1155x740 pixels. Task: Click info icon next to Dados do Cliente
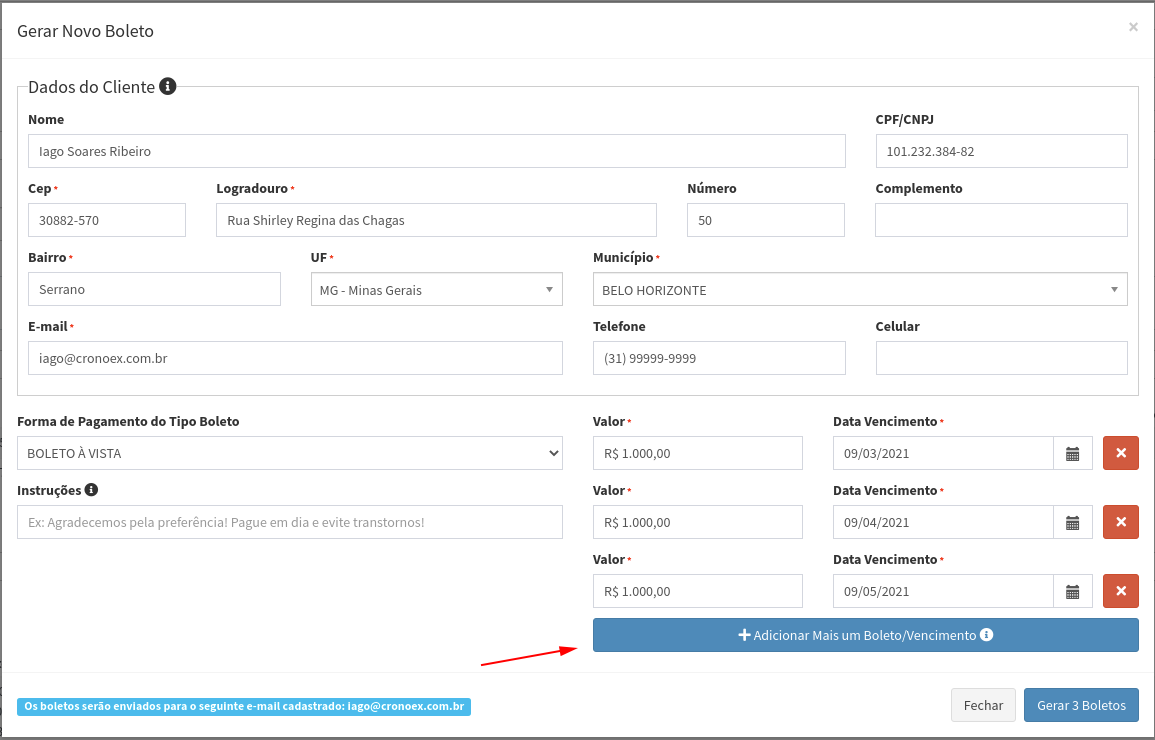tap(168, 87)
